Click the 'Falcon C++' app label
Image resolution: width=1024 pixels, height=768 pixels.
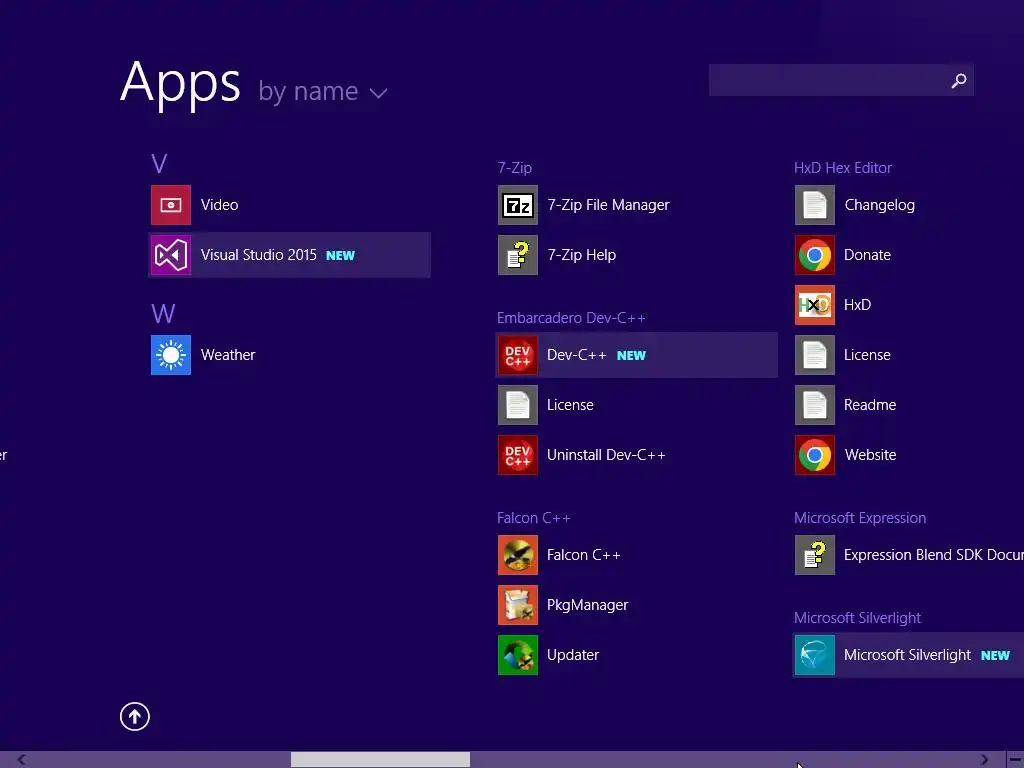584,554
